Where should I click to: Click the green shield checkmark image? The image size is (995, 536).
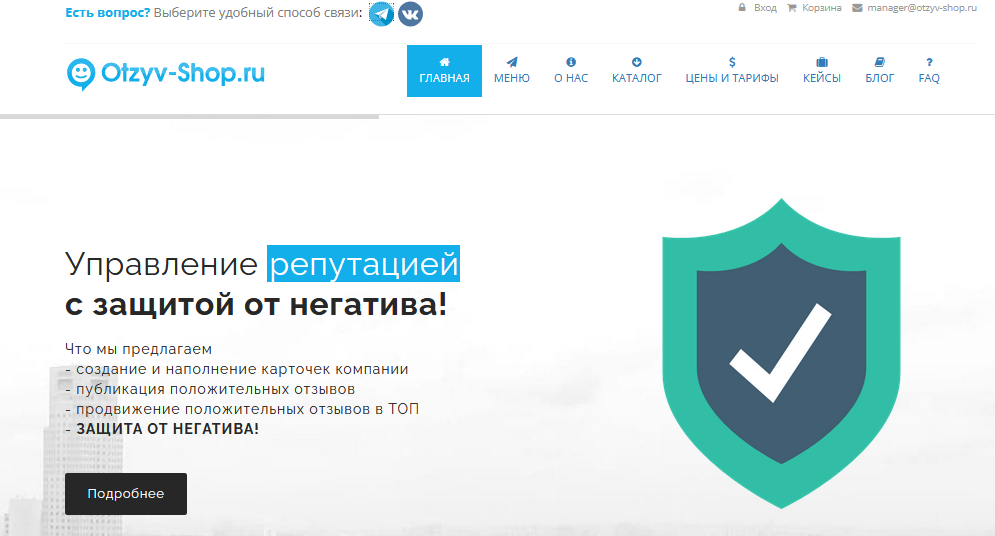[781, 353]
